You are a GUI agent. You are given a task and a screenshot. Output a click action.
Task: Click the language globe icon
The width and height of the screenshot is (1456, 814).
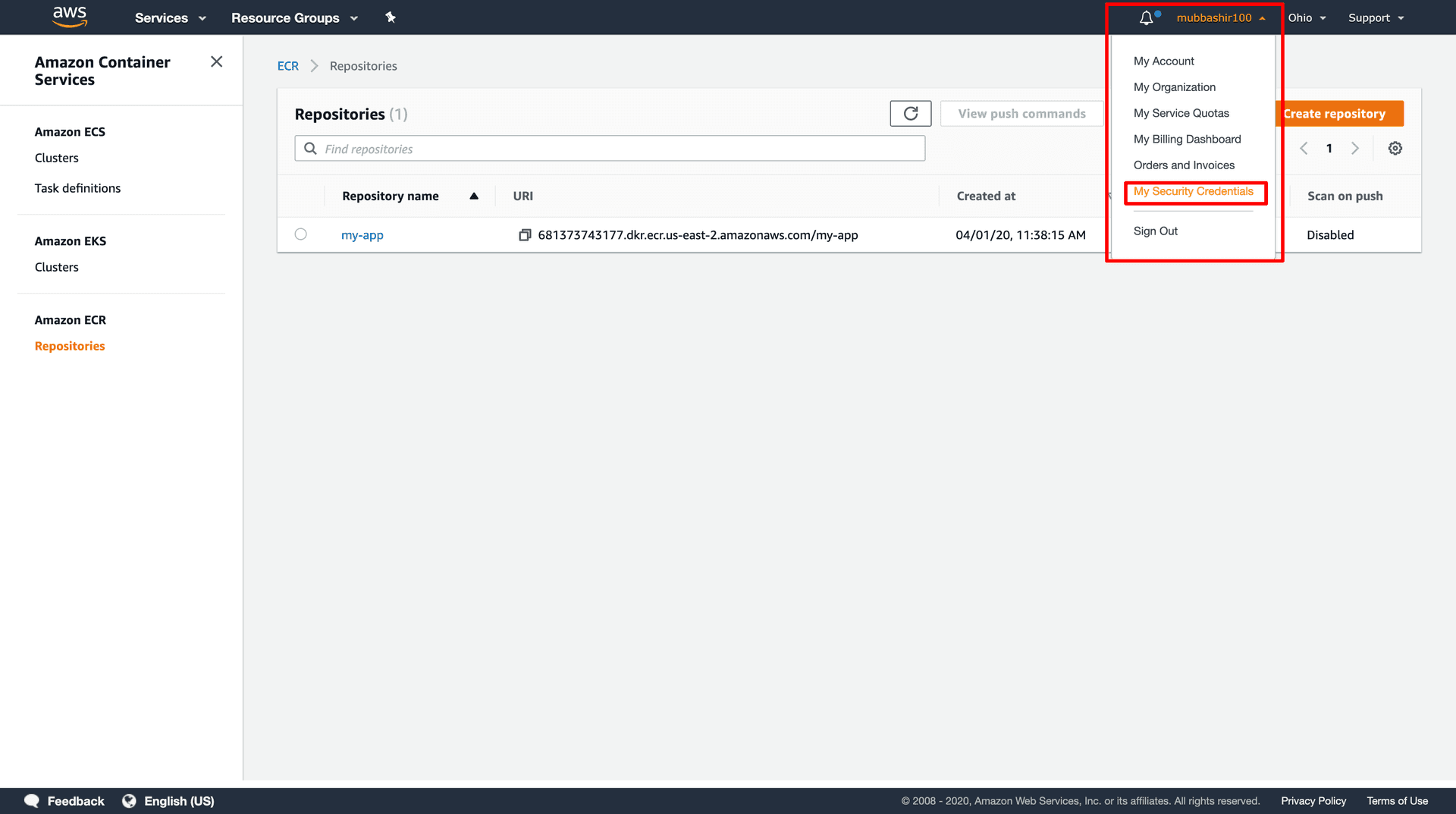129,801
